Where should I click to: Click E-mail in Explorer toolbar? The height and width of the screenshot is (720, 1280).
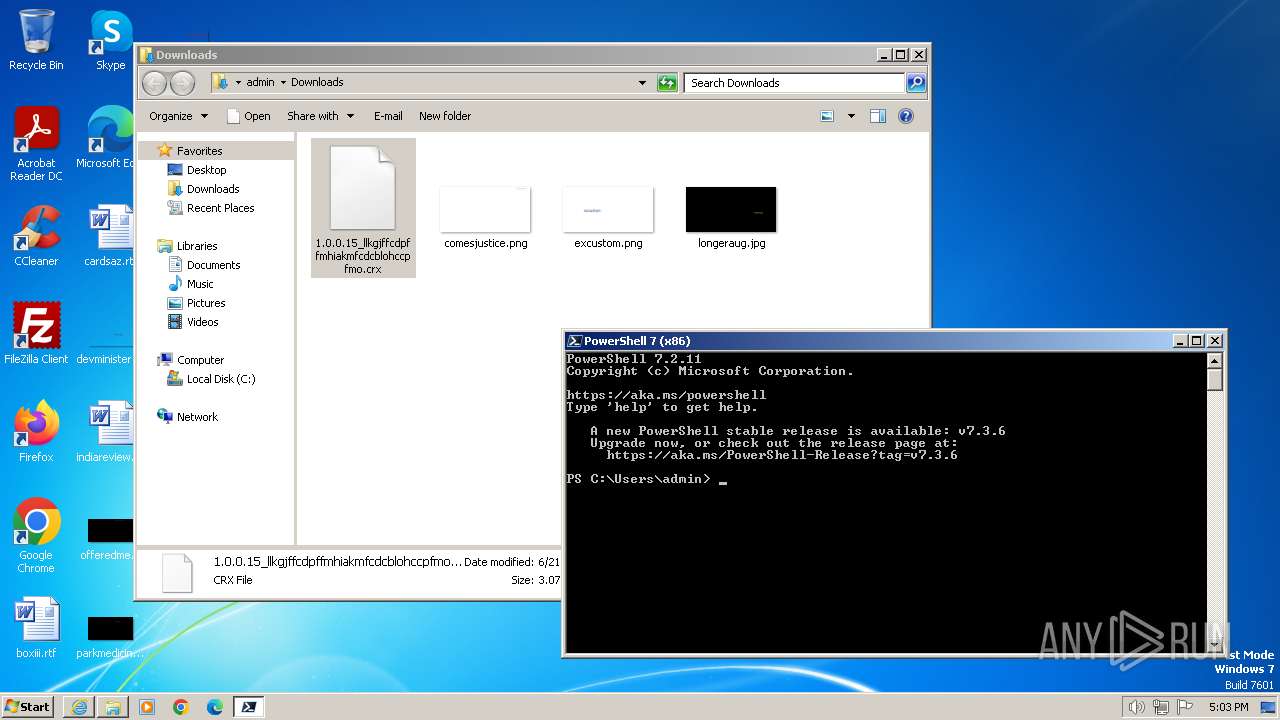click(x=388, y=116)
